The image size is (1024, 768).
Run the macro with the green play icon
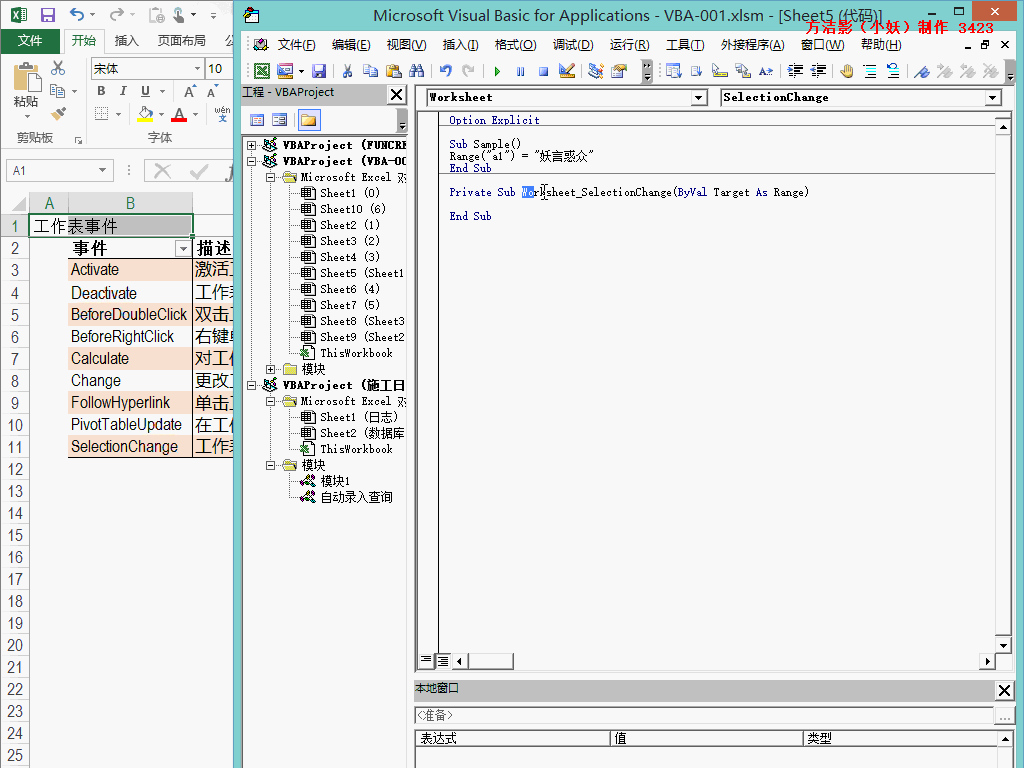click(x=498, y=71)
